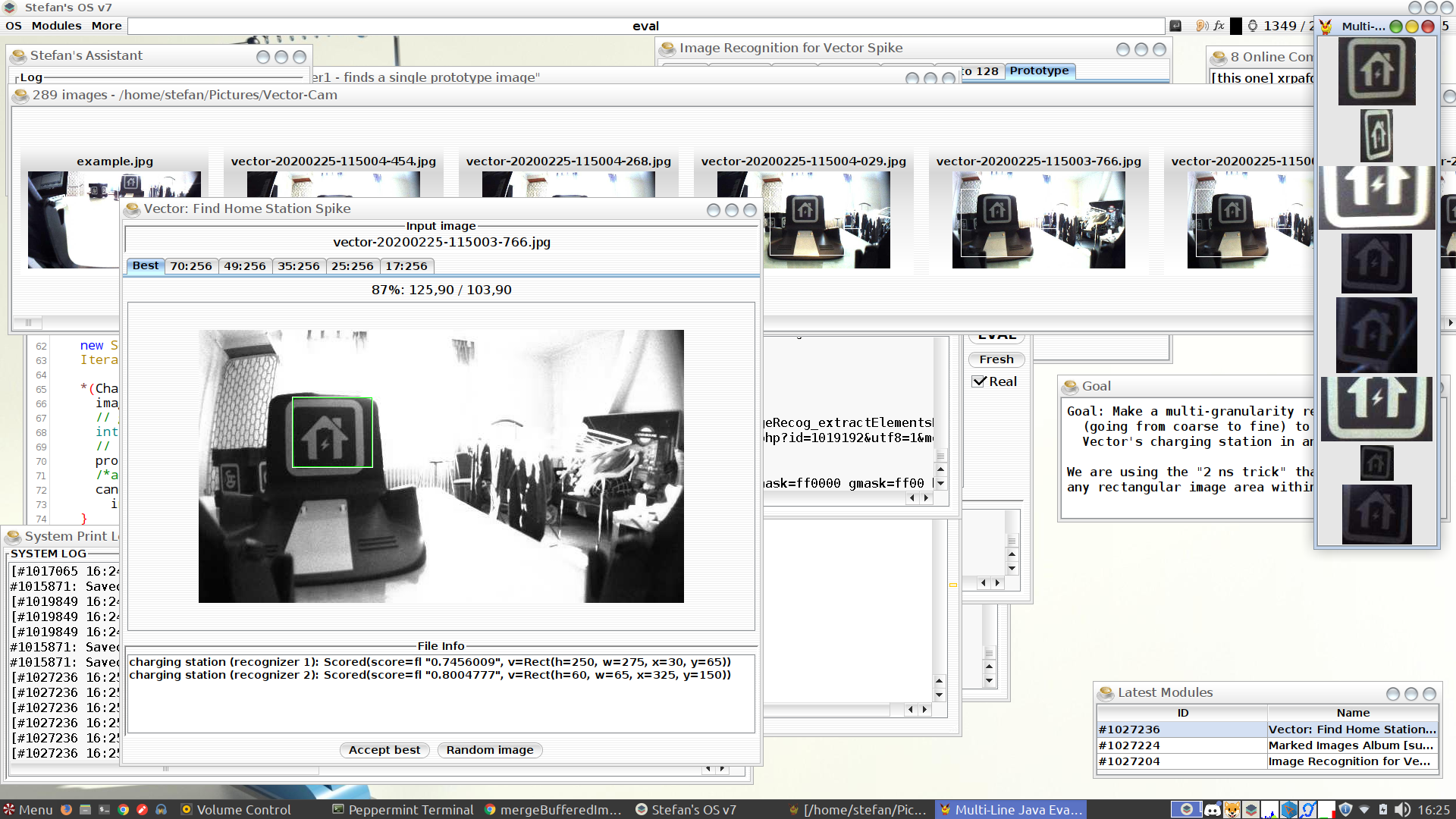1456x819 pixels.
Task: Click the enter key icon beside eval field
Action: click(1176, 26)
